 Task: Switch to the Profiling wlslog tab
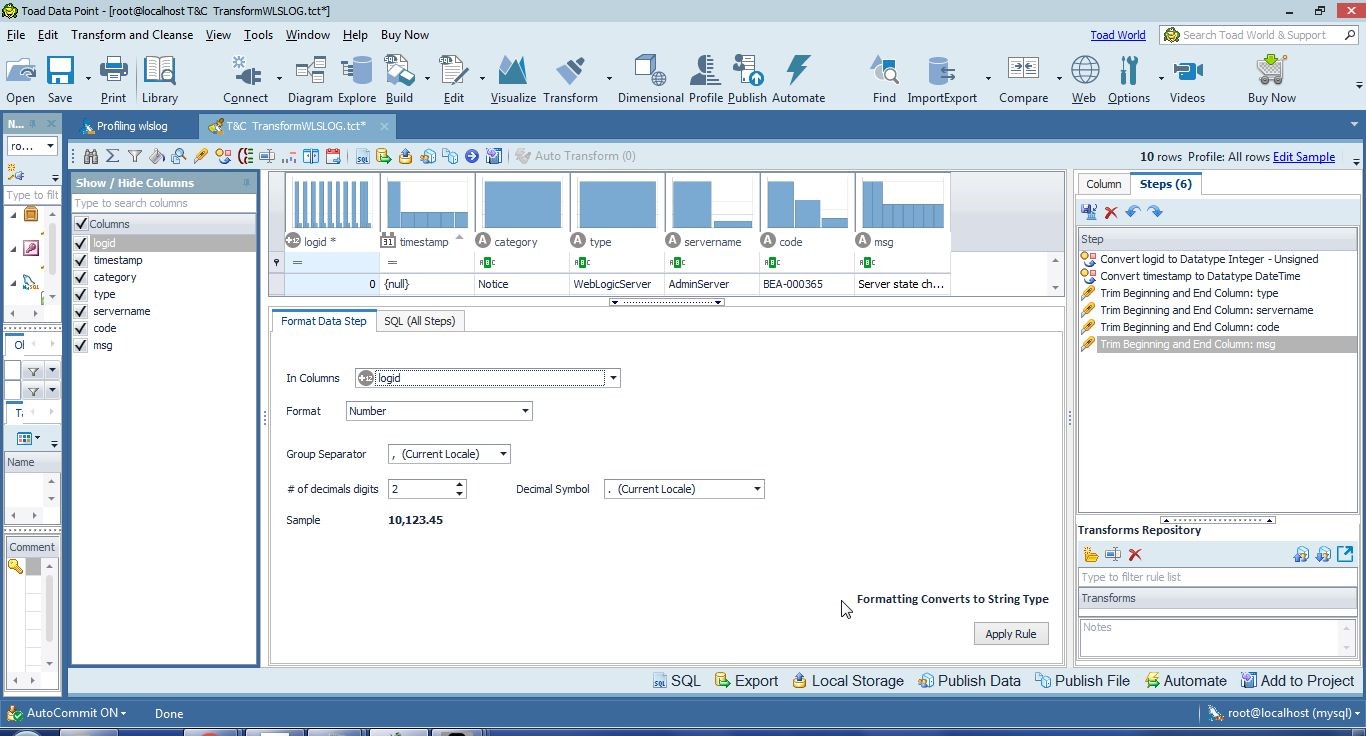pos(132,126)
